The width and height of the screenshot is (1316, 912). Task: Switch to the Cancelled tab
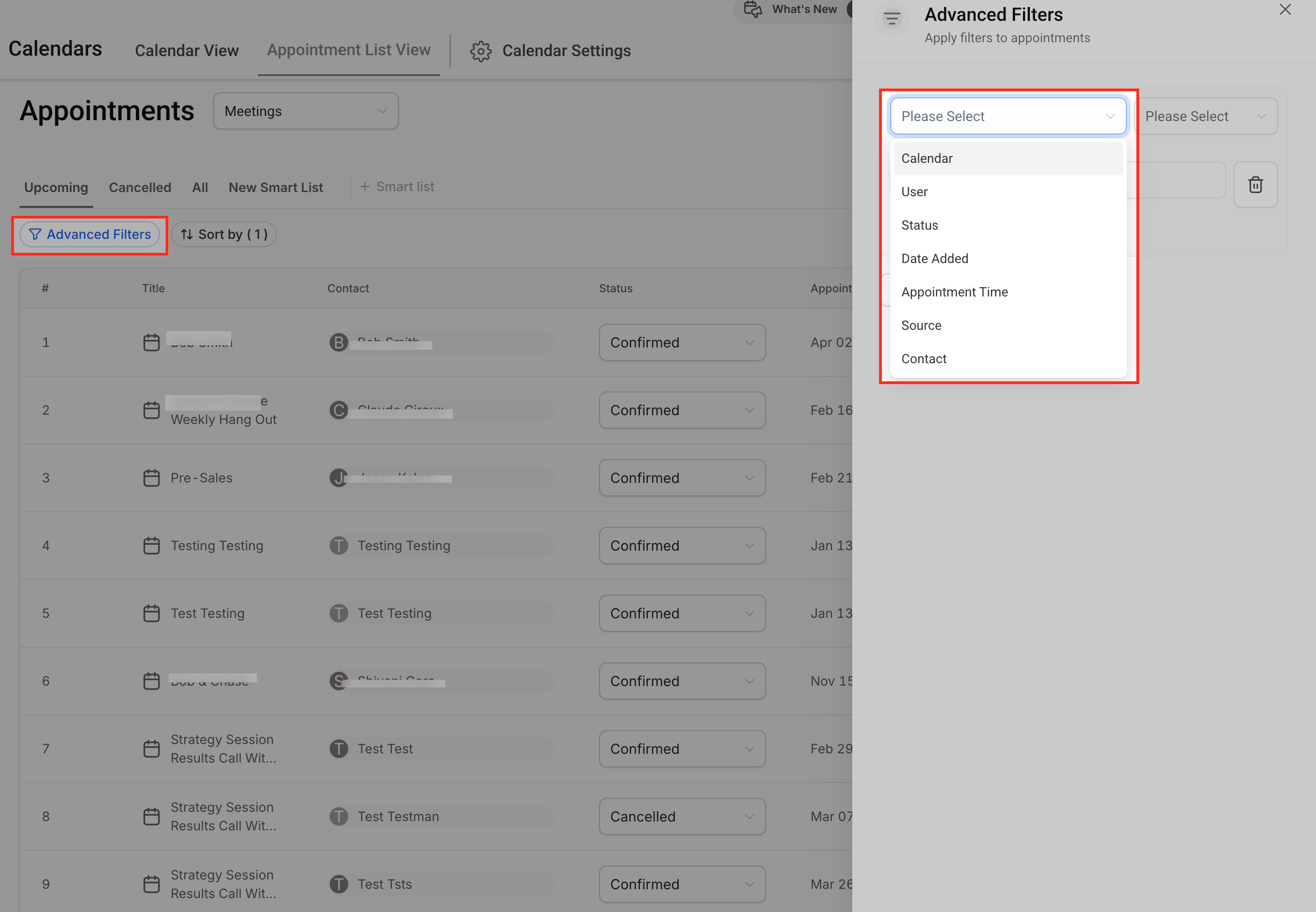pyautogui.click(x=140, y=187)
